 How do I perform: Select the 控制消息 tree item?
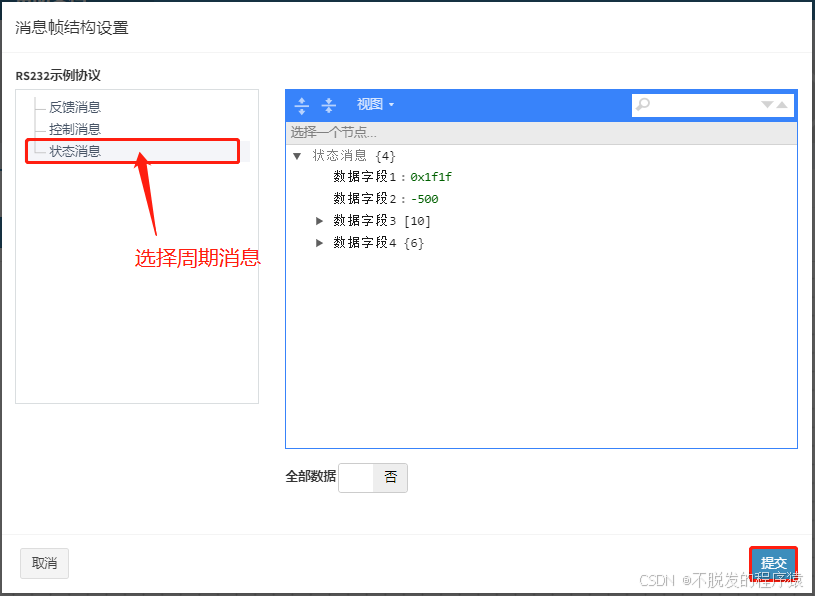tap(75, 129)
